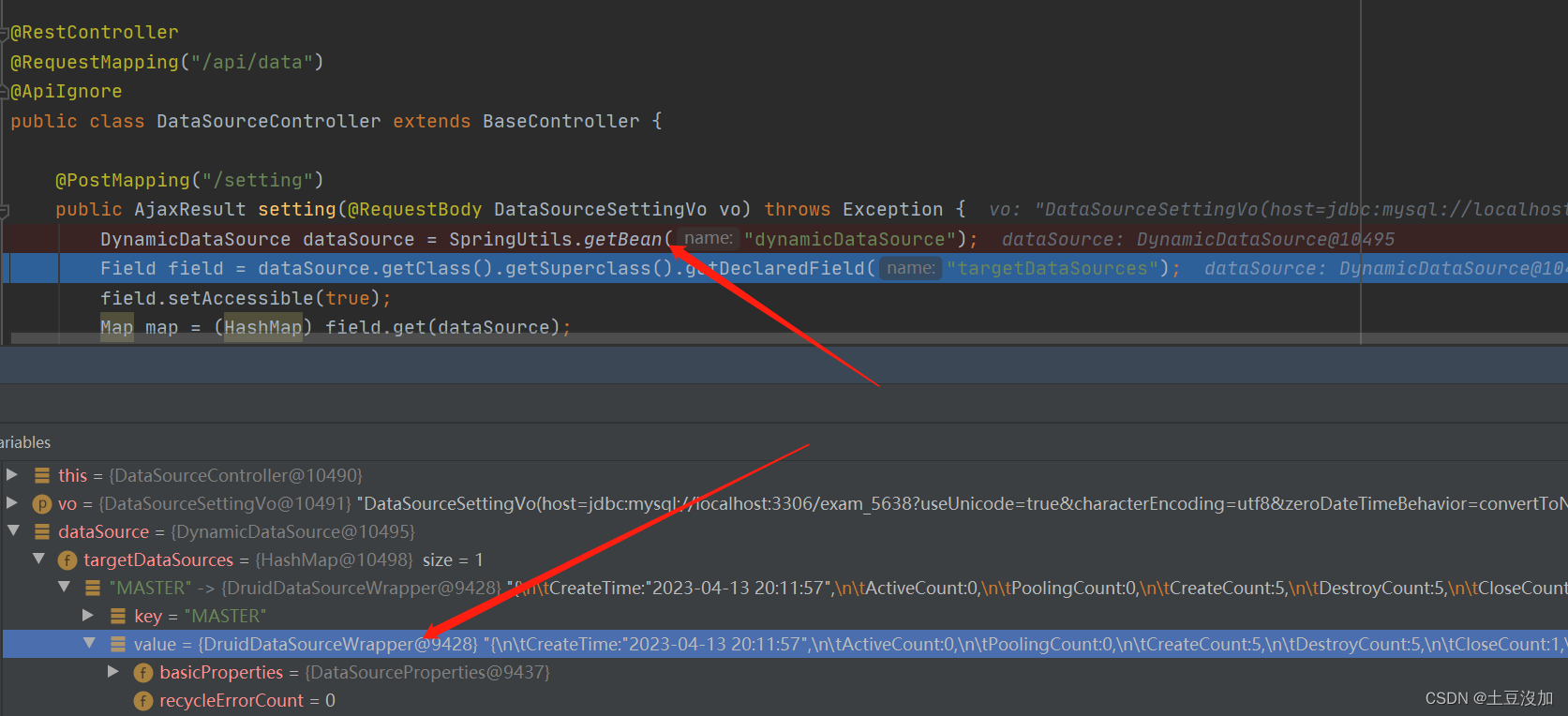Expand the basicProperties field node
Image resolution: width=1568 pixels, height=716 pixels.
113,672
